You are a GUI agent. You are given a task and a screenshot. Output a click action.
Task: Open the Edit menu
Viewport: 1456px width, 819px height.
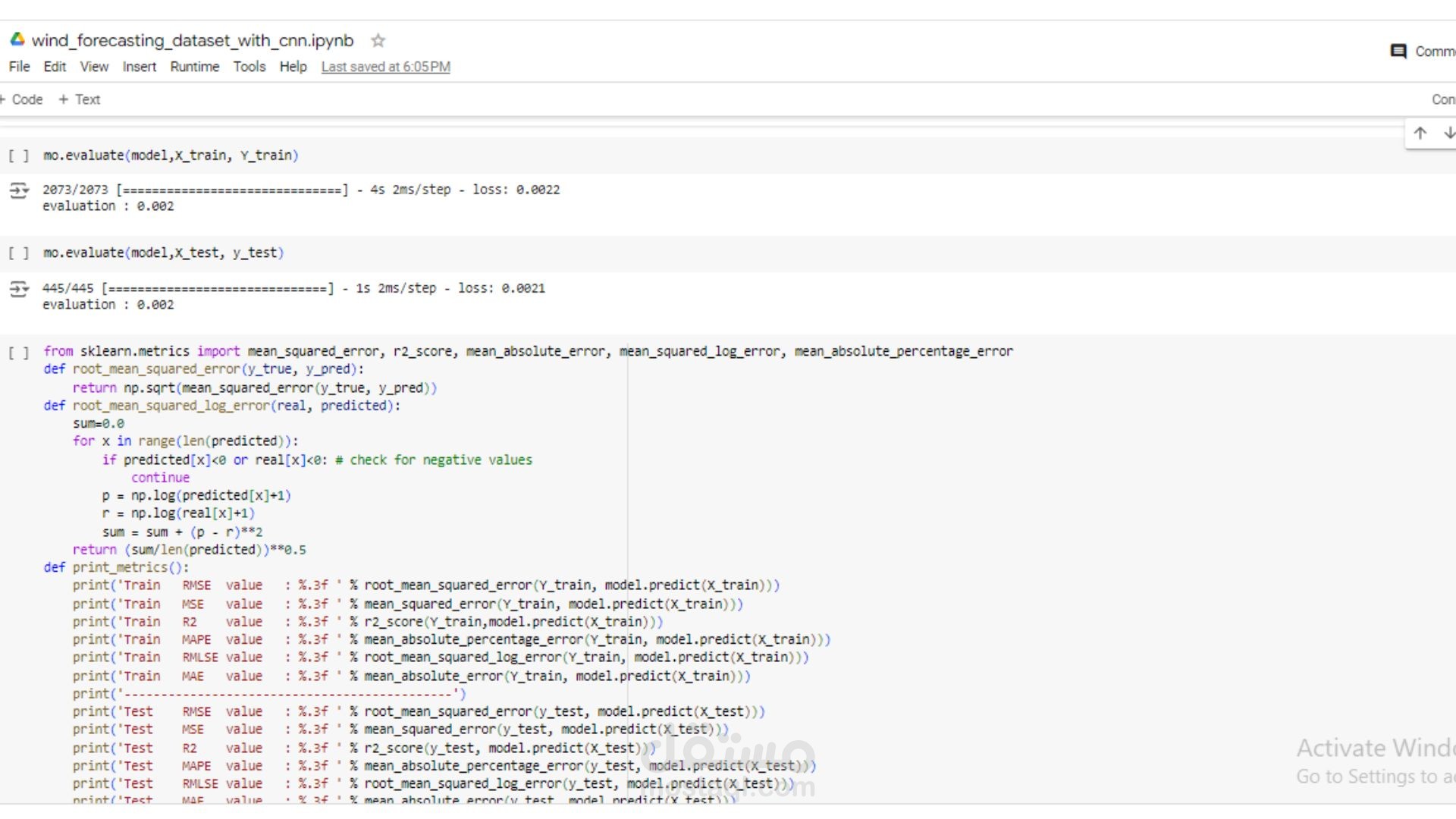(55, 67)
